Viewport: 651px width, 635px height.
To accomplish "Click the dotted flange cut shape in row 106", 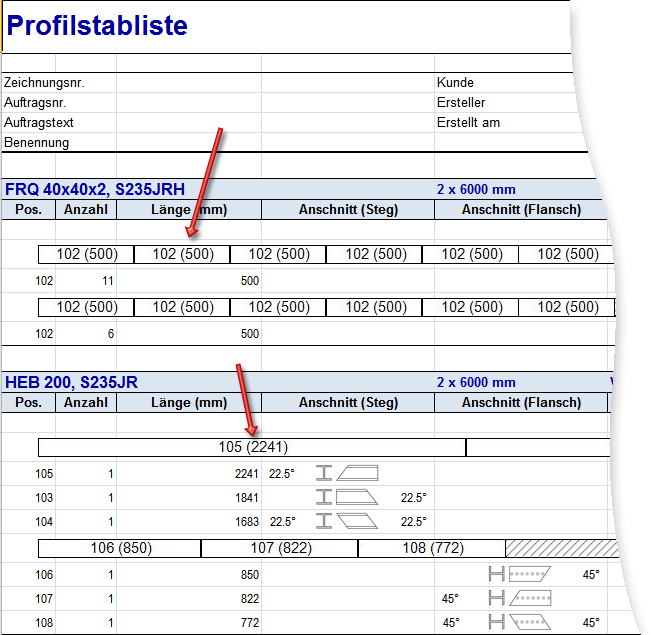I will tap(530, 574).
